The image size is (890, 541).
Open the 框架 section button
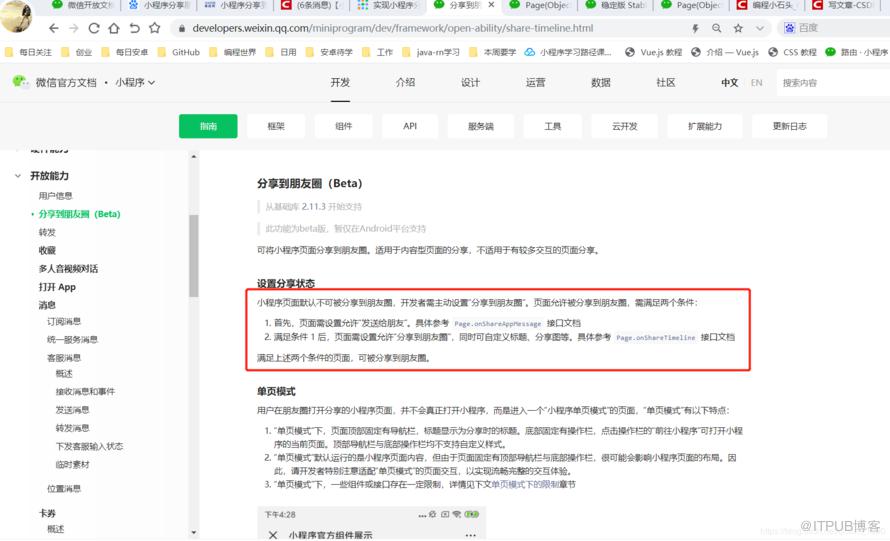(276, 126)
